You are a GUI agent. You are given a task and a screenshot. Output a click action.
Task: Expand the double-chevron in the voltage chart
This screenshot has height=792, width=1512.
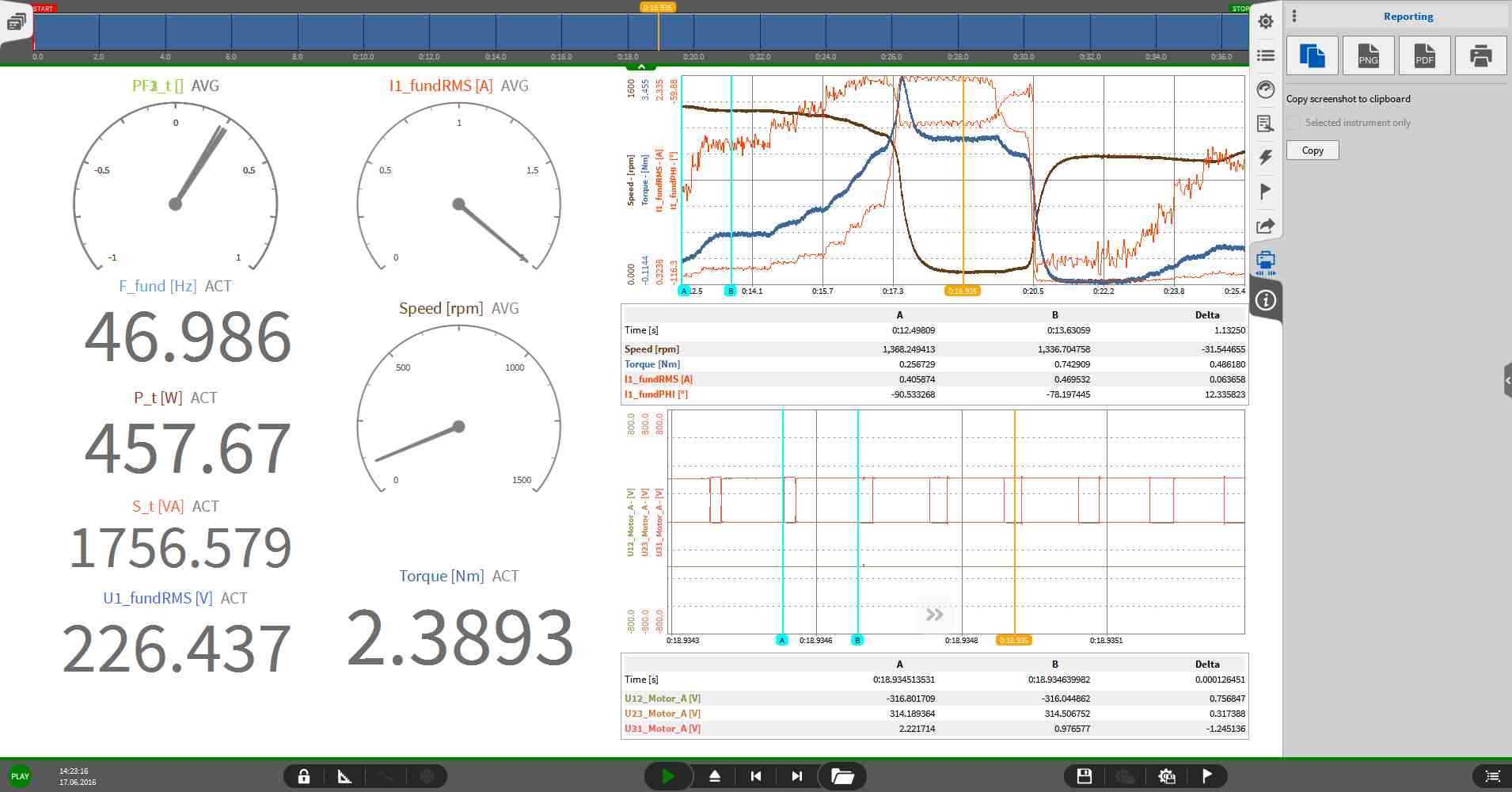934,615
